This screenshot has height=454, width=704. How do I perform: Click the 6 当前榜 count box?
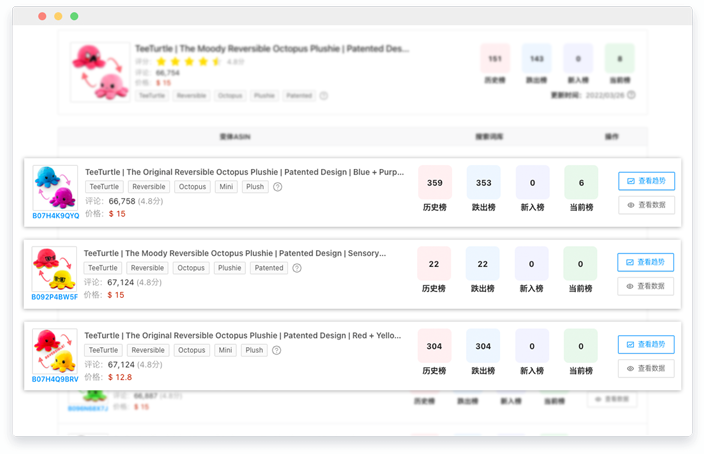581,183
